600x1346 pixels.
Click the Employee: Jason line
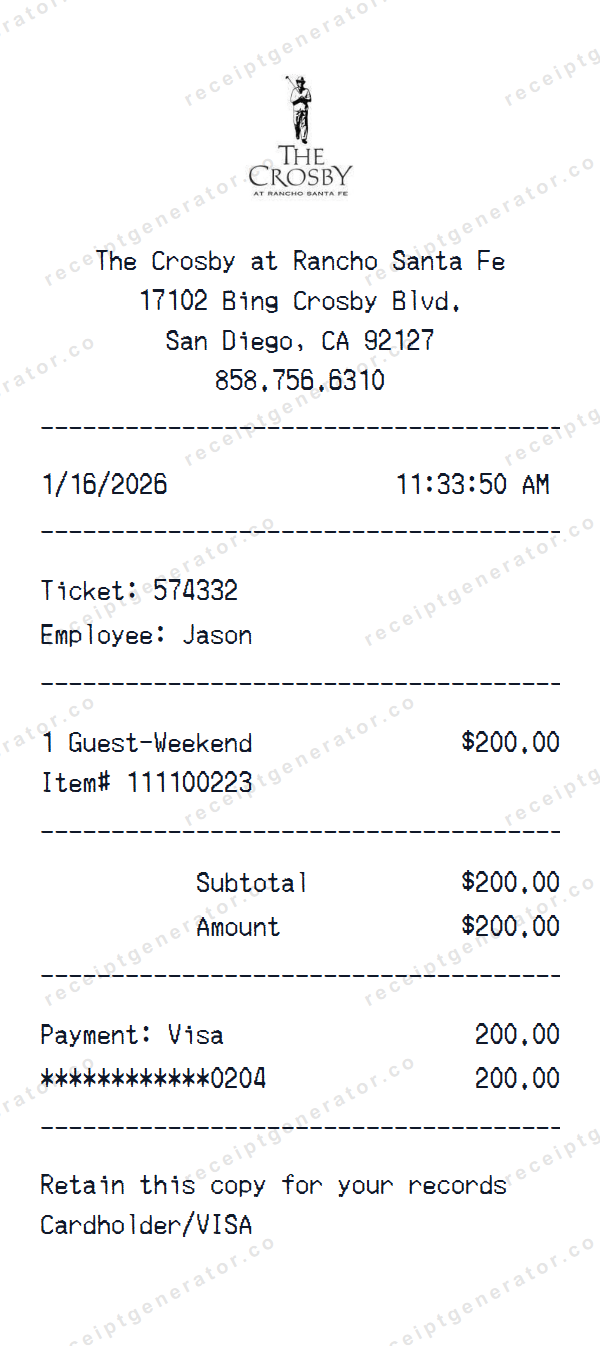(x=146, y=635)
